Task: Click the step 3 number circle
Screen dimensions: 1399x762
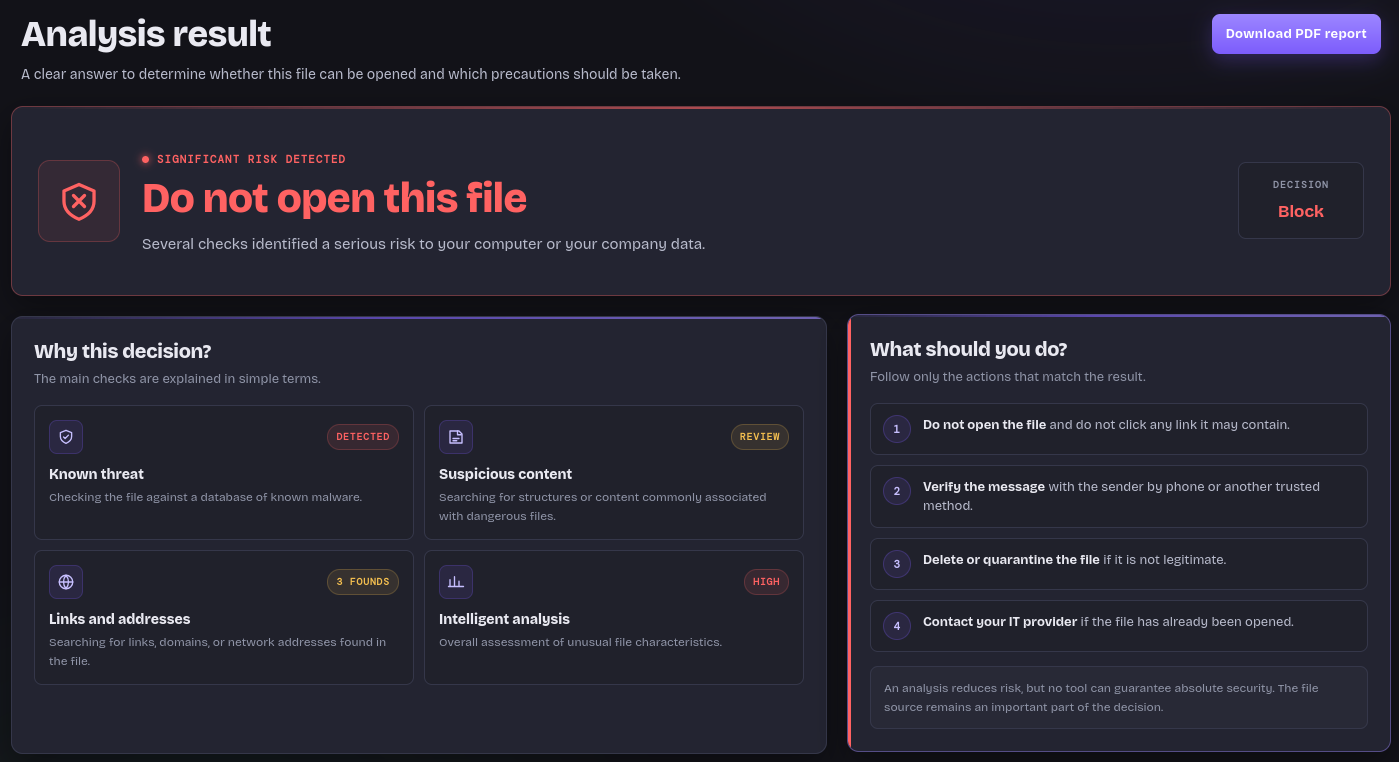Action: (897, 564)
